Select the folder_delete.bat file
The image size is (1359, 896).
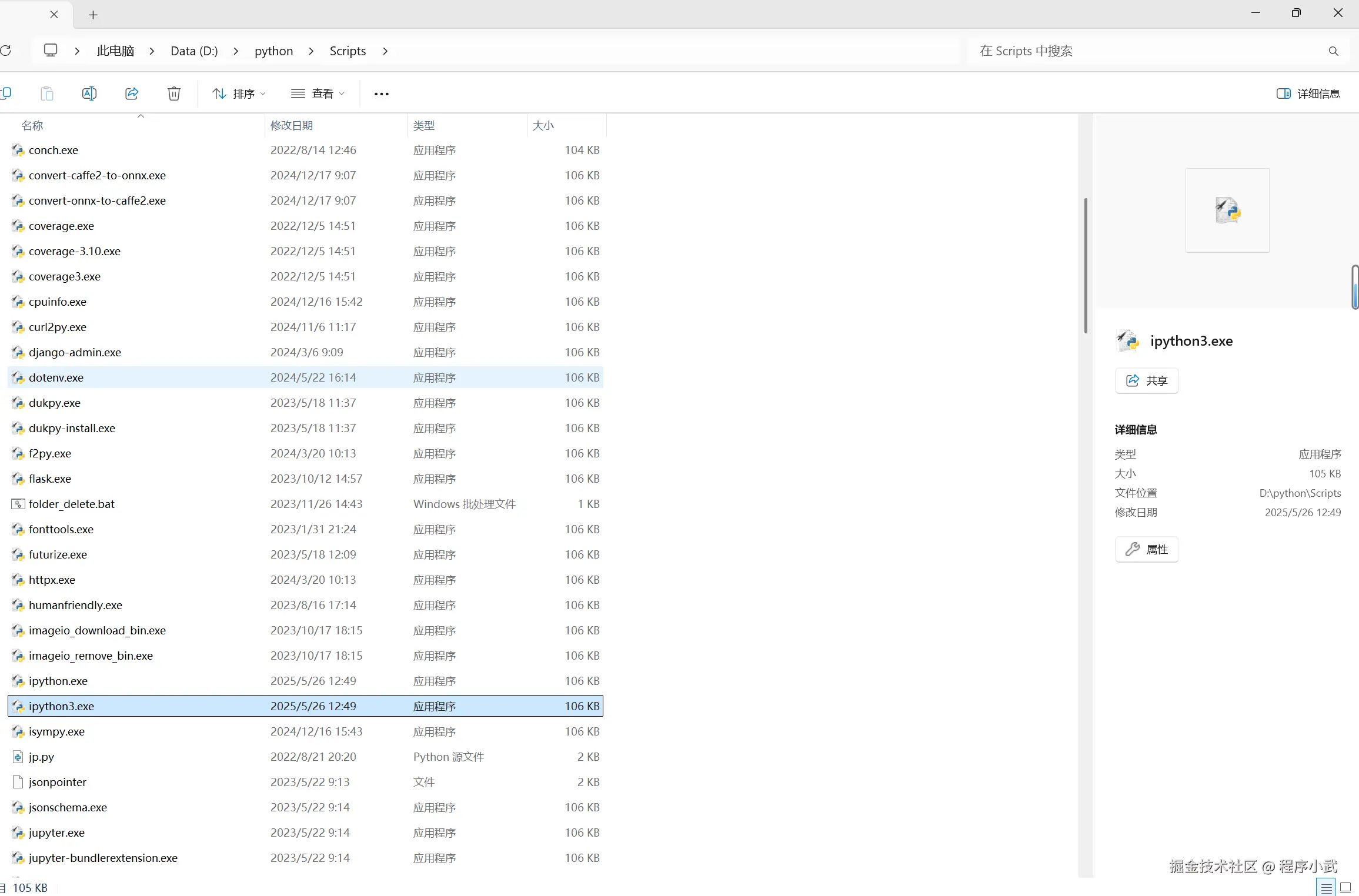point(72,504)
